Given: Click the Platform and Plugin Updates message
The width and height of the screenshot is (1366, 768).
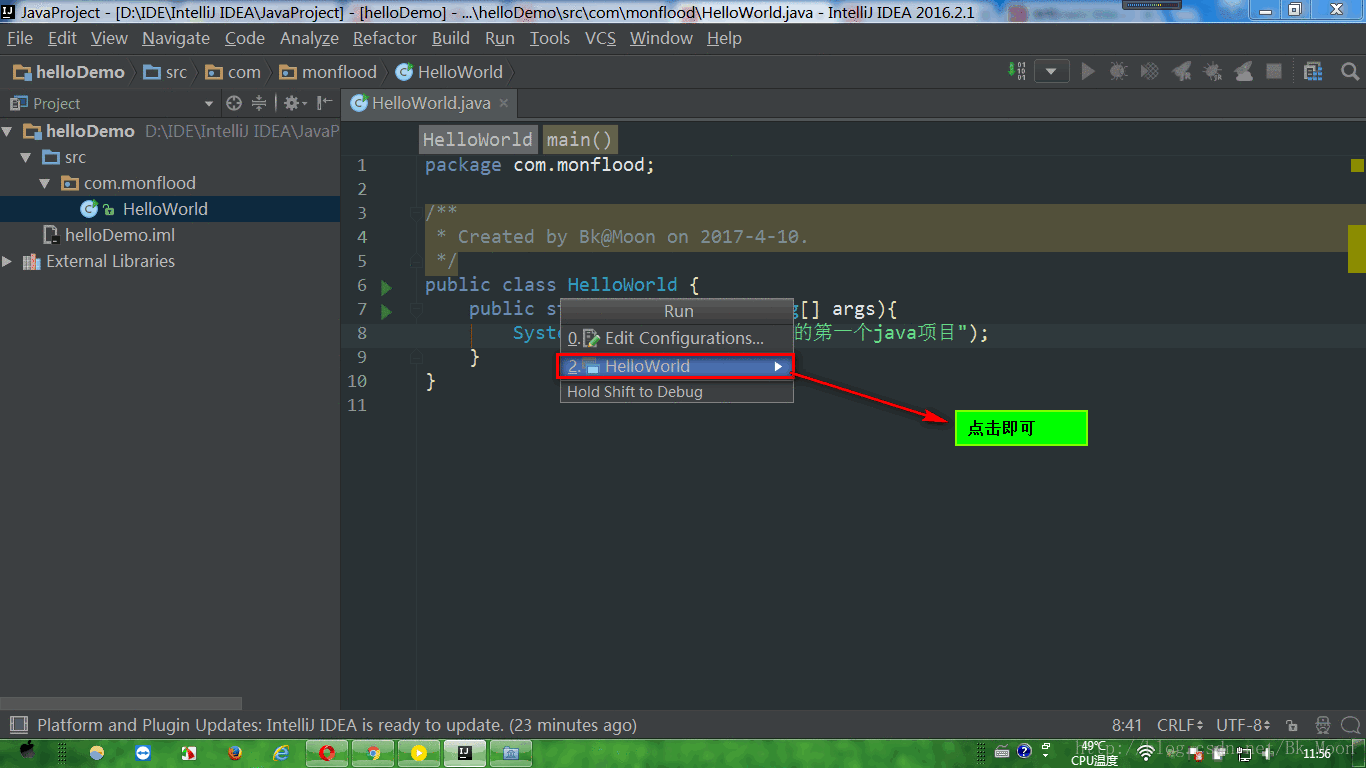Looking at the screenshot, I should [337, 725].
